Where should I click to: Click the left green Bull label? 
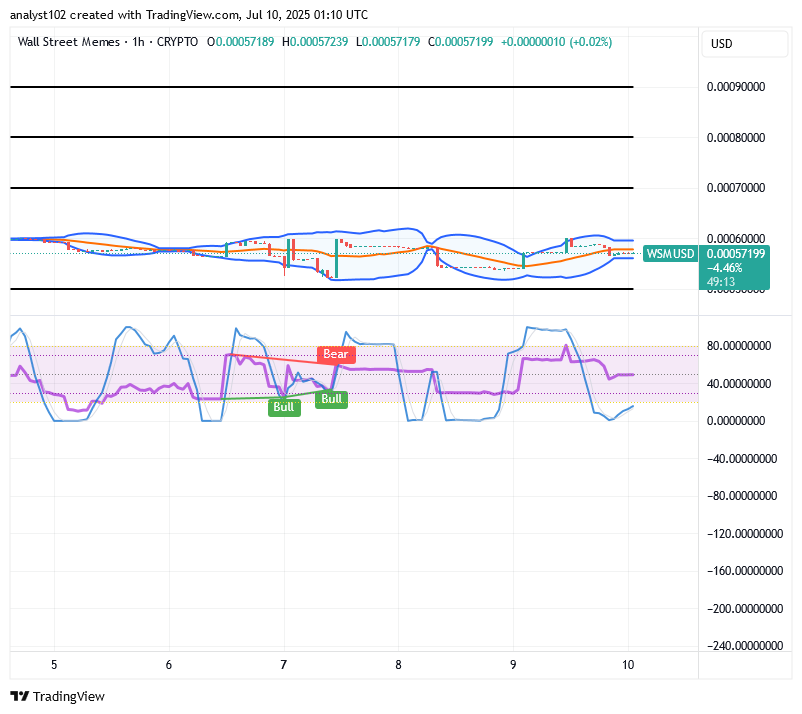click(x=284, y=407)
